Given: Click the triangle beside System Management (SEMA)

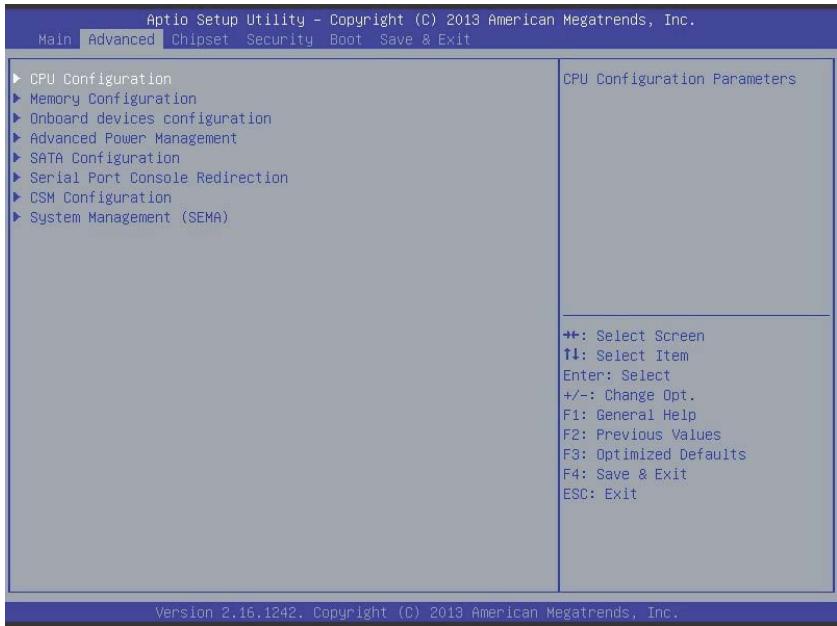Looking at the screenshot, I should [17, 217].
